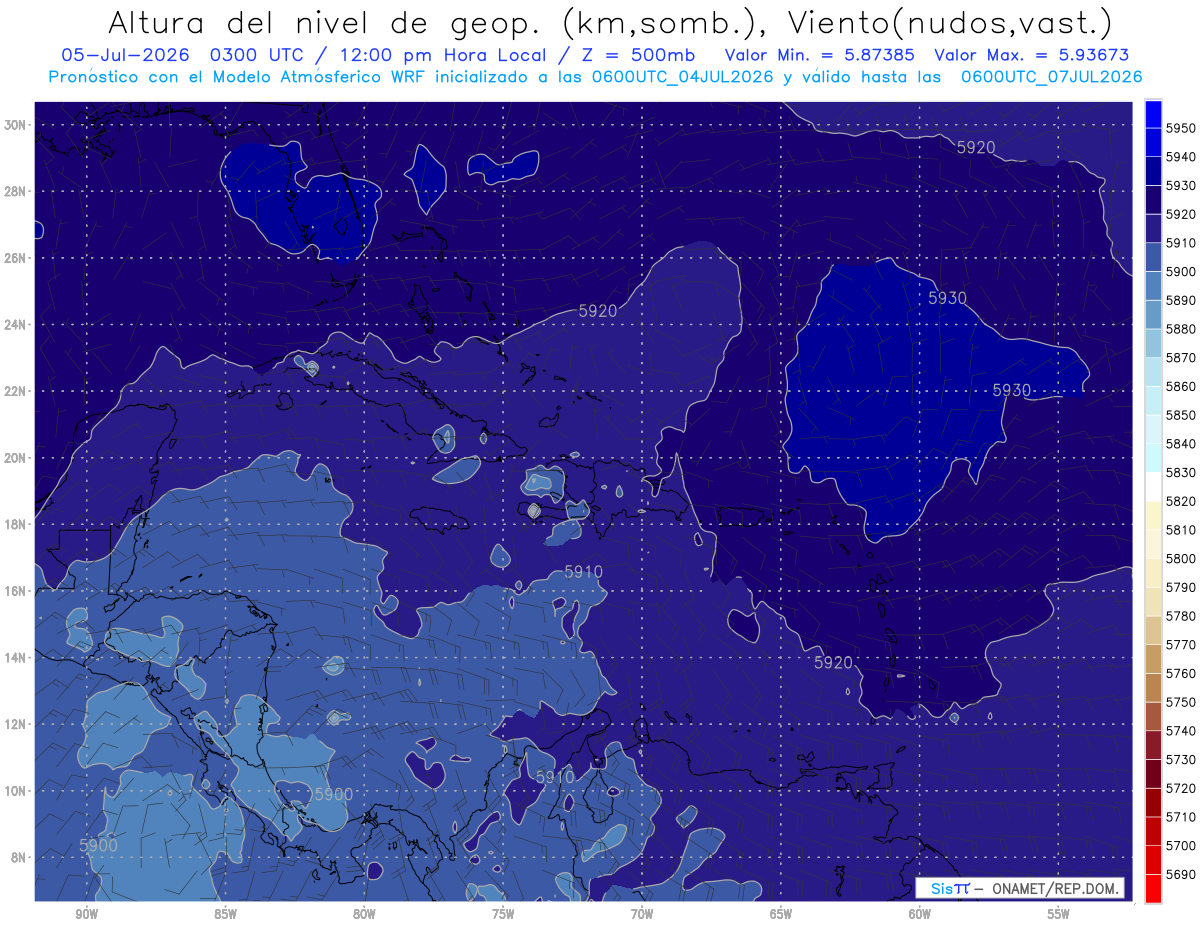Click the '5780' colorbar label
The image size is (1200, 927).
point(1180,616)
